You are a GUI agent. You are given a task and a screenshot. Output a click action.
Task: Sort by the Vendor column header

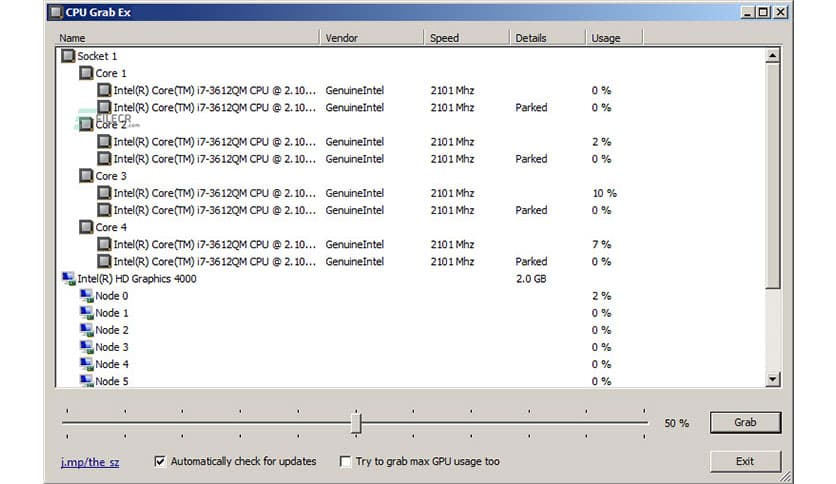point(372,38)
